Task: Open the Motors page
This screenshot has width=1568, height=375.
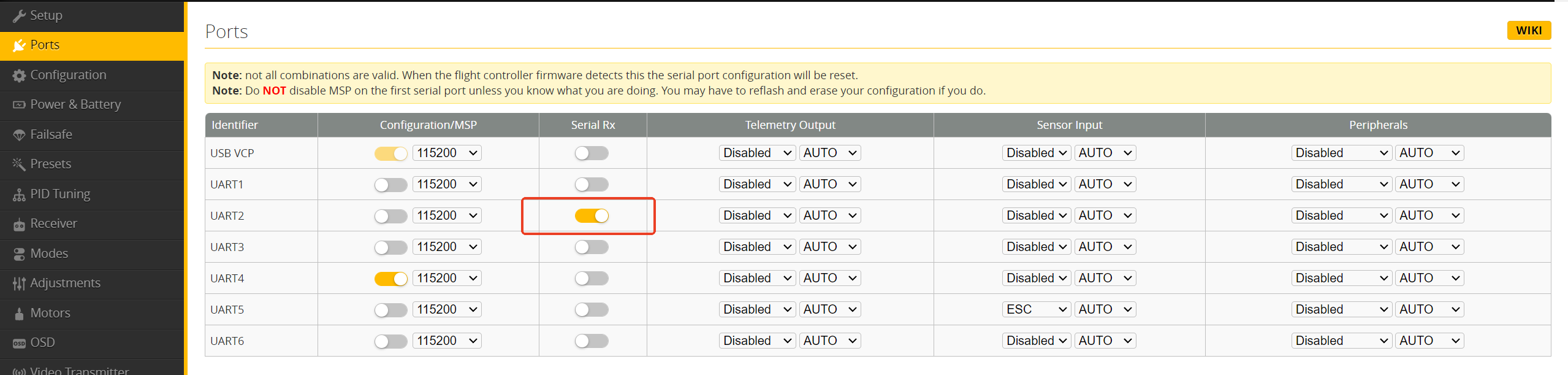Action: (50, 313)
